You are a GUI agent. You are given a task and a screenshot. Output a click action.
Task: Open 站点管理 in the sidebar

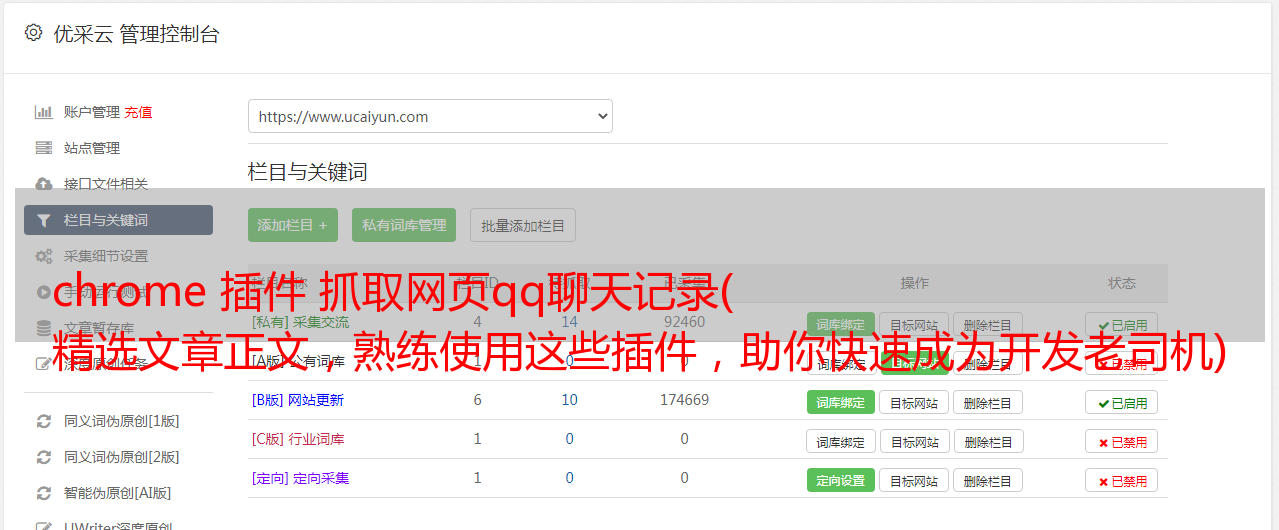click(92, 148)
